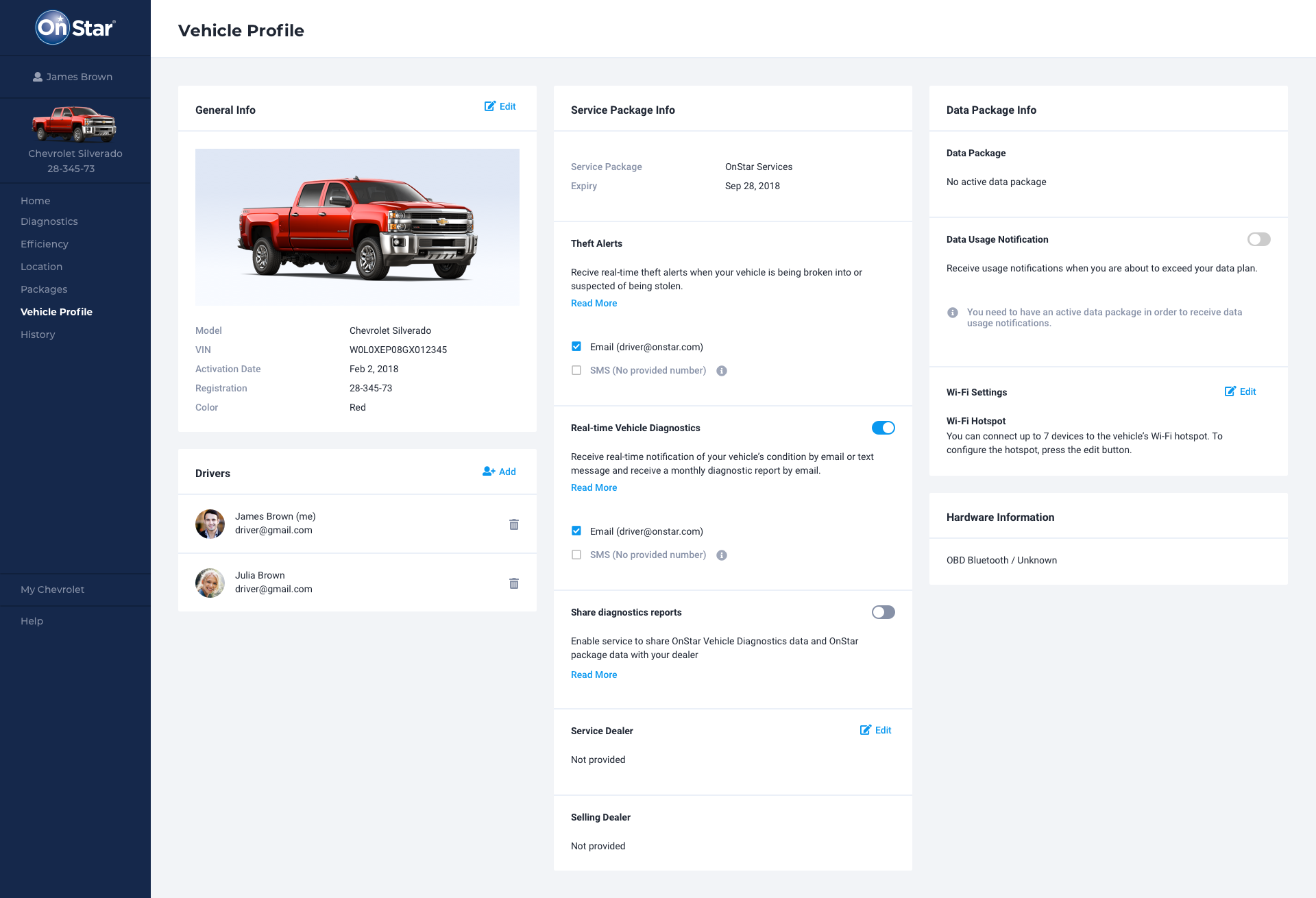Click OBD Bluetooth / Unknown text
1316x898 pixels.
(1001, 560)
